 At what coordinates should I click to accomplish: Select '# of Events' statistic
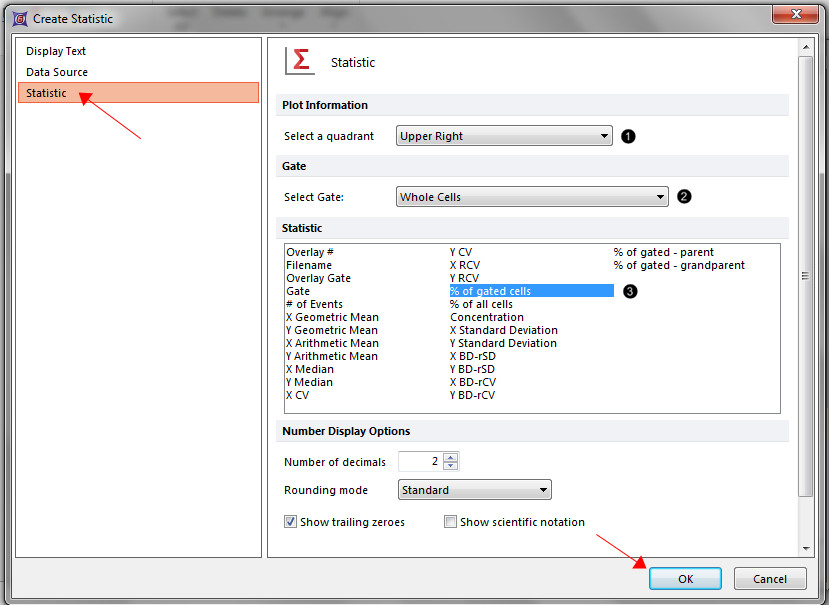coord(314,304)
